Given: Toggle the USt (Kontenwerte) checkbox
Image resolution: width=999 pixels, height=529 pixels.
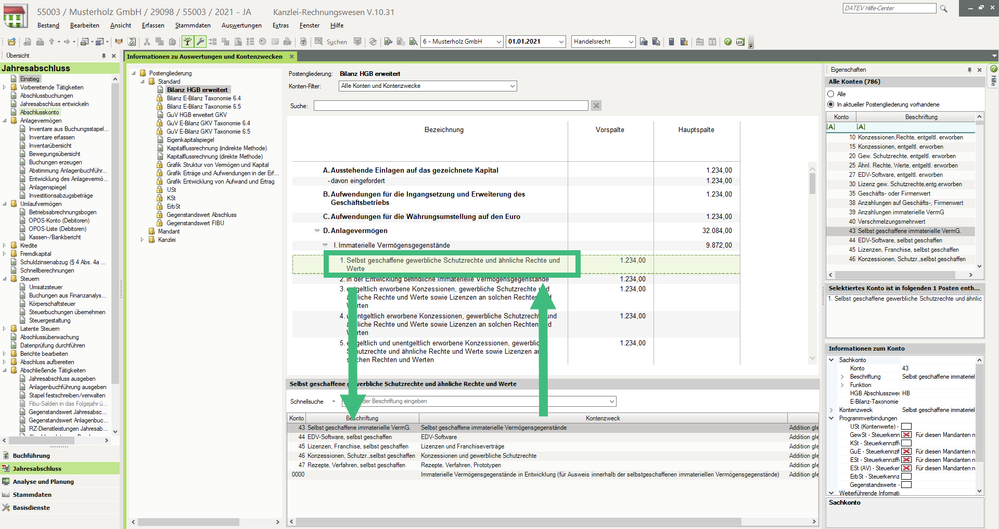Looking at the screenshot, I should 906,426.
